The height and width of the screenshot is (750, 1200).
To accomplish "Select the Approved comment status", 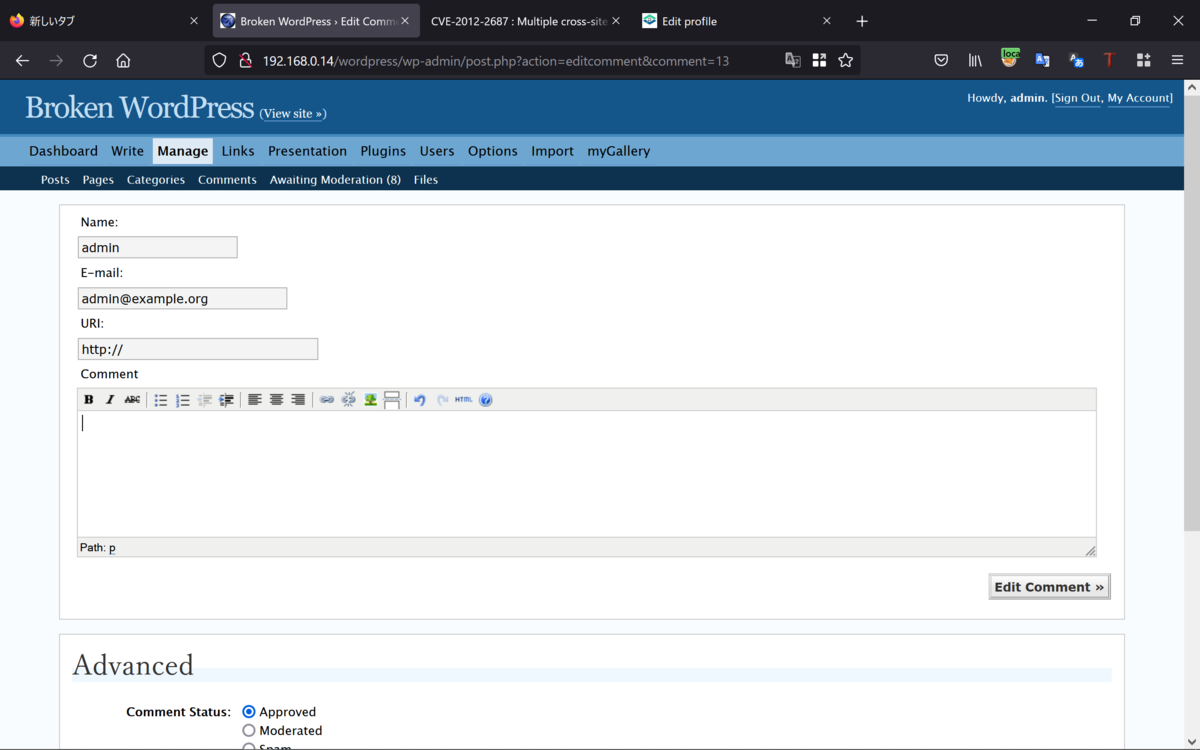I will pos(249,712).
